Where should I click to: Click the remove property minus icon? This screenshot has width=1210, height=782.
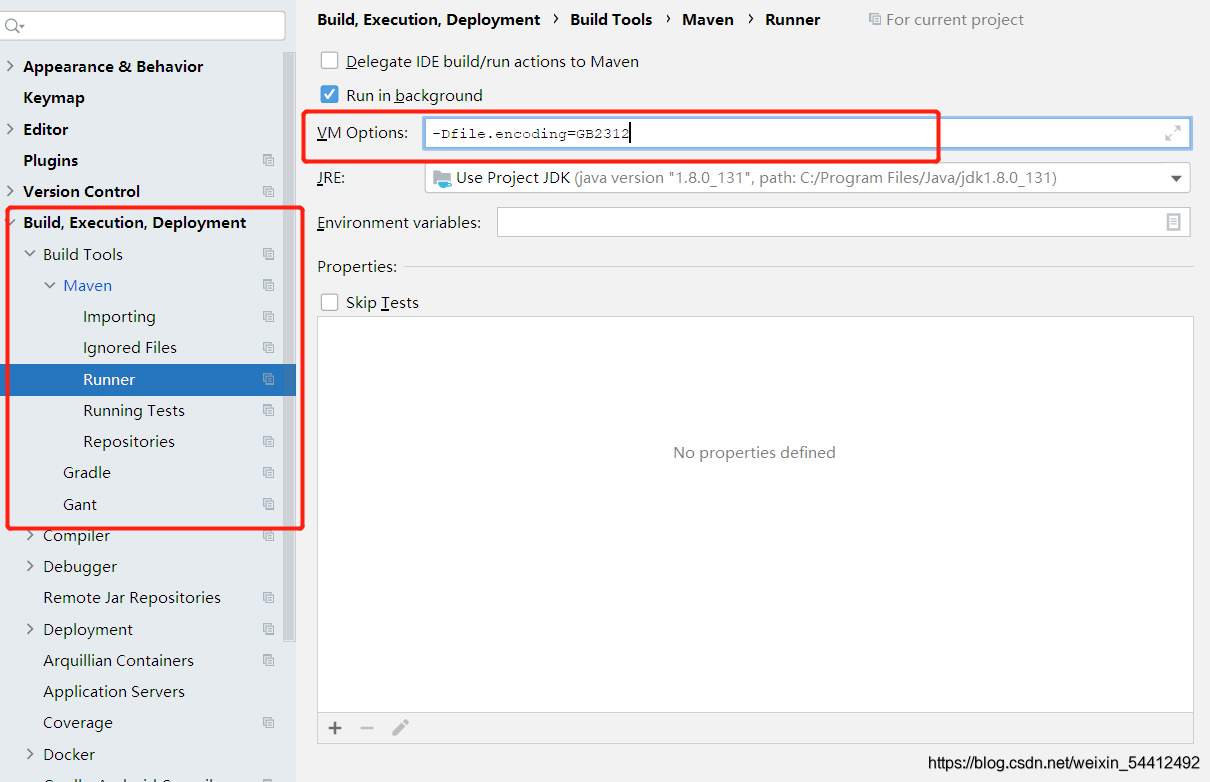coord(367,728)
